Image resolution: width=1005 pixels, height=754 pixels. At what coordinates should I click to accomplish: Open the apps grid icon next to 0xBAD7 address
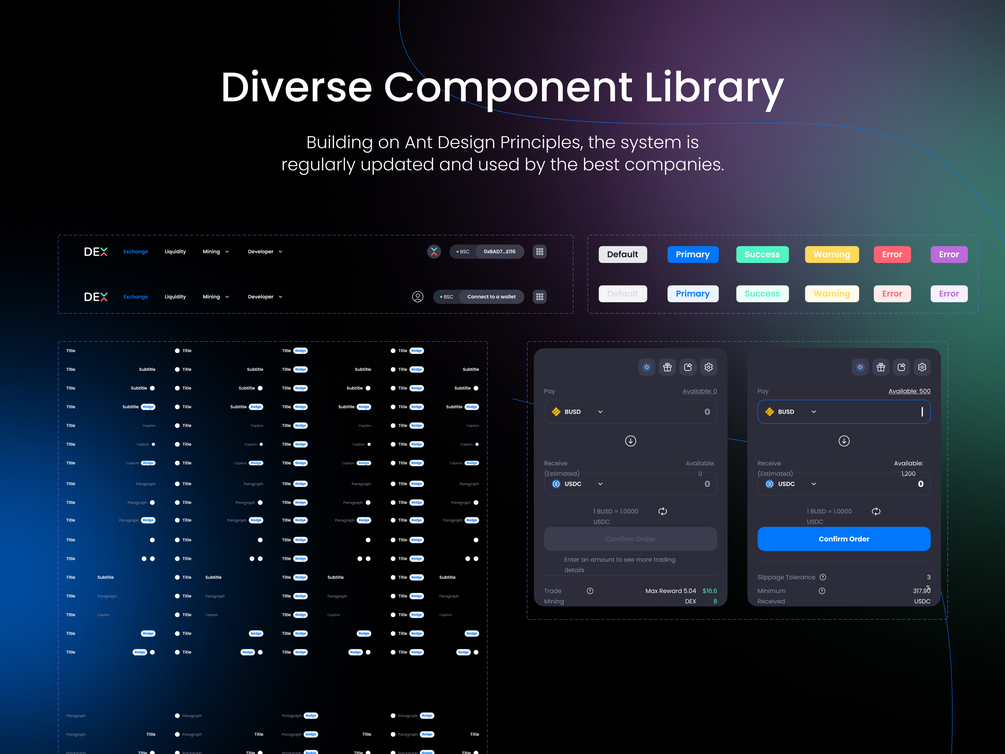(x=540, y=252)
